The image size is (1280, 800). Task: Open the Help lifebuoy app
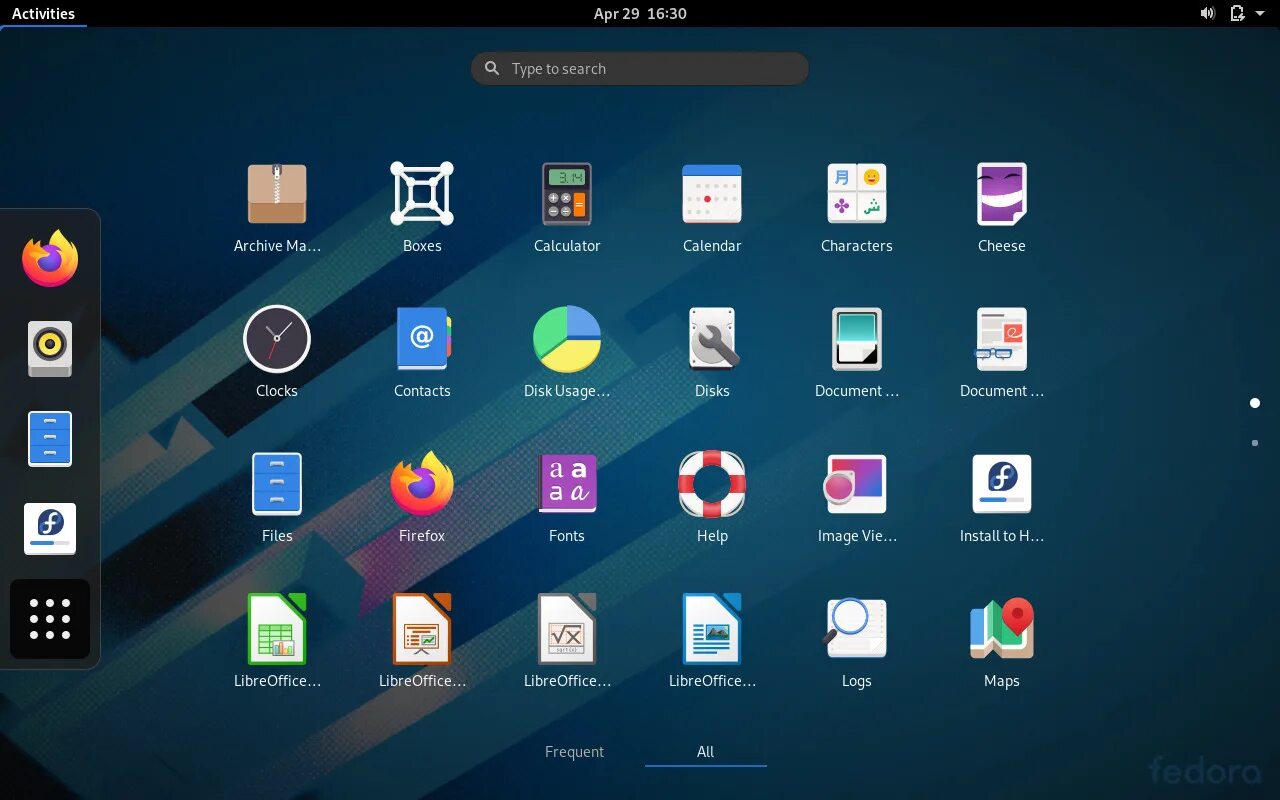point(712,484)
